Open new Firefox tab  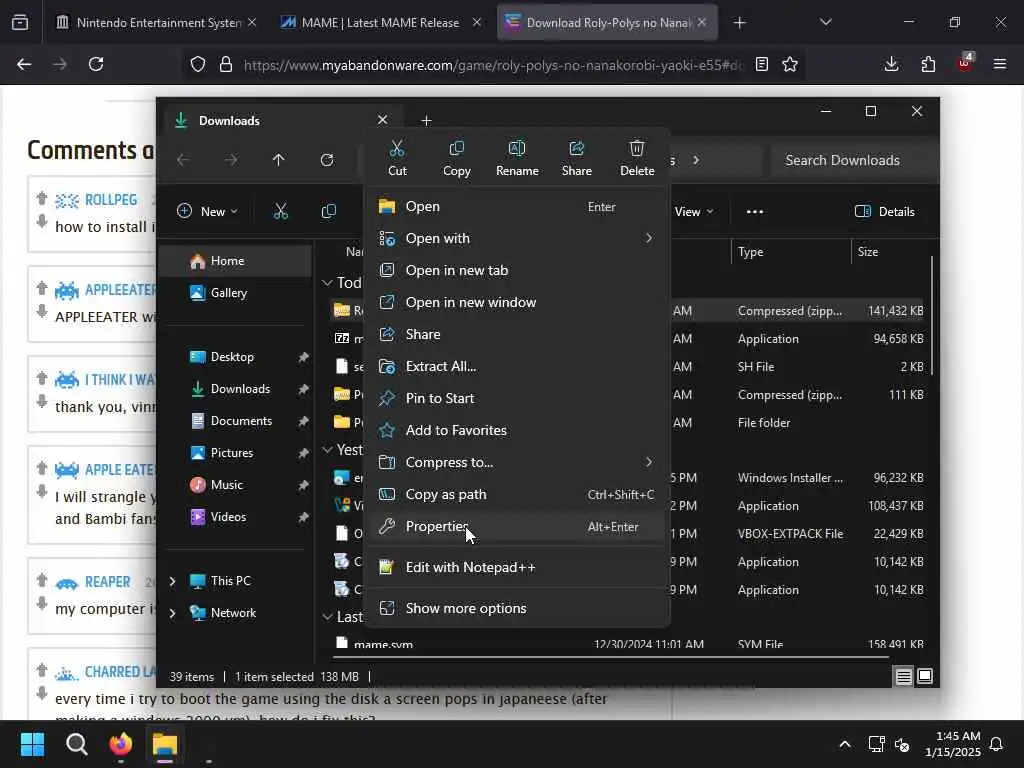point(739,23)
